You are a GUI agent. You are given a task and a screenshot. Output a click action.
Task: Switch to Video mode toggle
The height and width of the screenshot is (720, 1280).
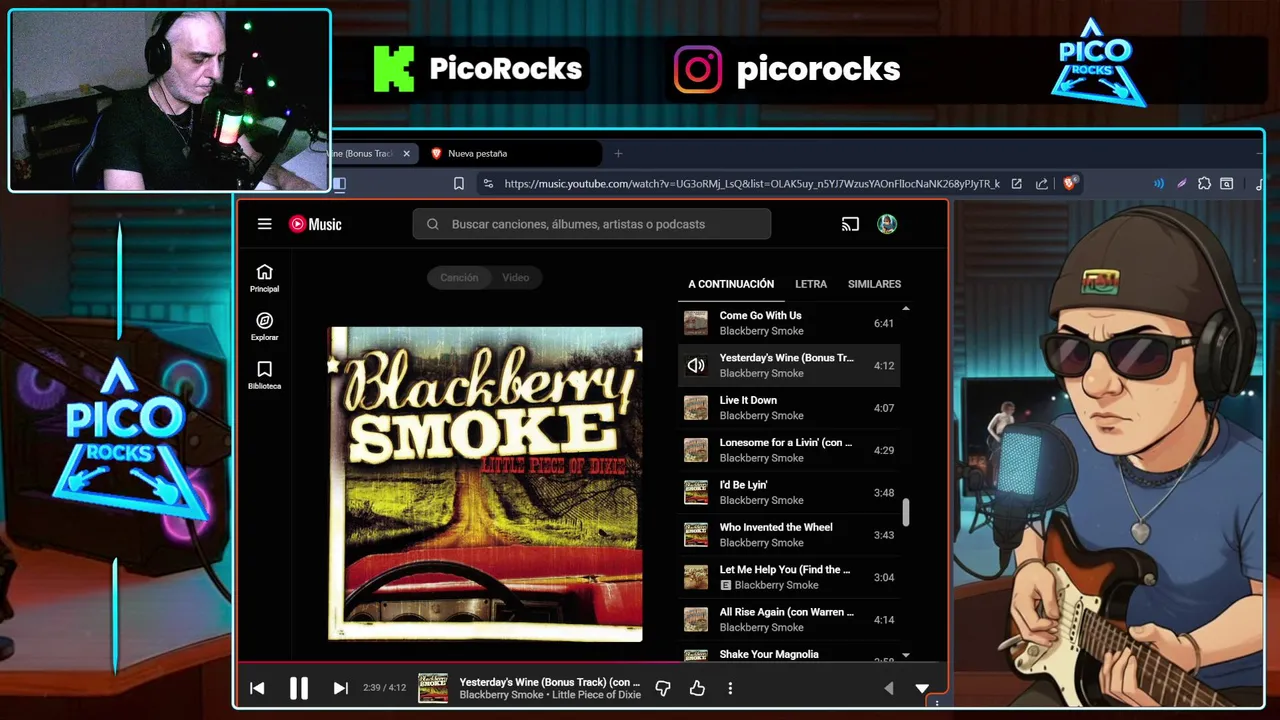(516, 277)
